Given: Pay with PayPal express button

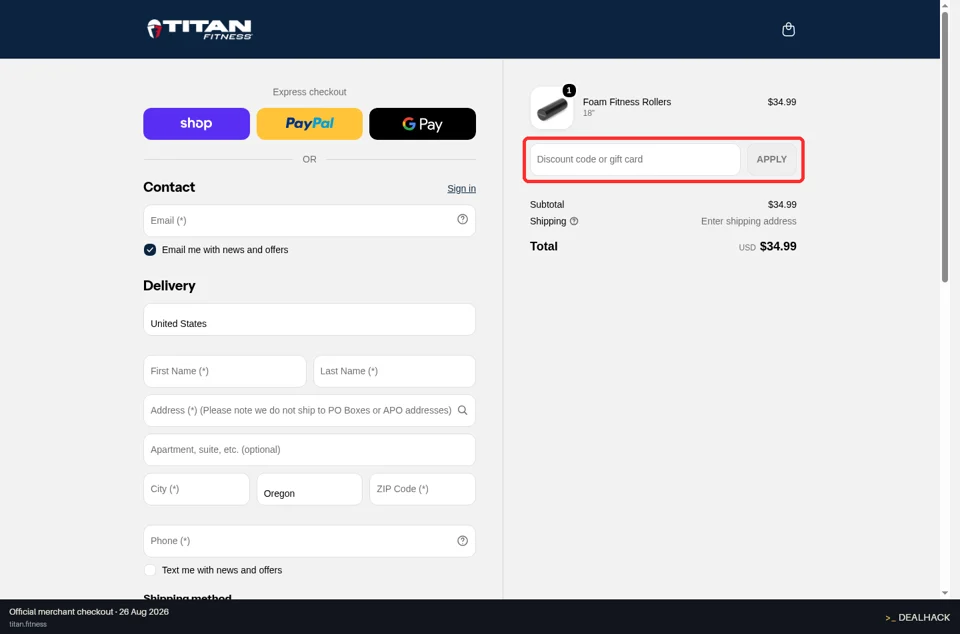Looking at the screenshot, I should (309, 124).
